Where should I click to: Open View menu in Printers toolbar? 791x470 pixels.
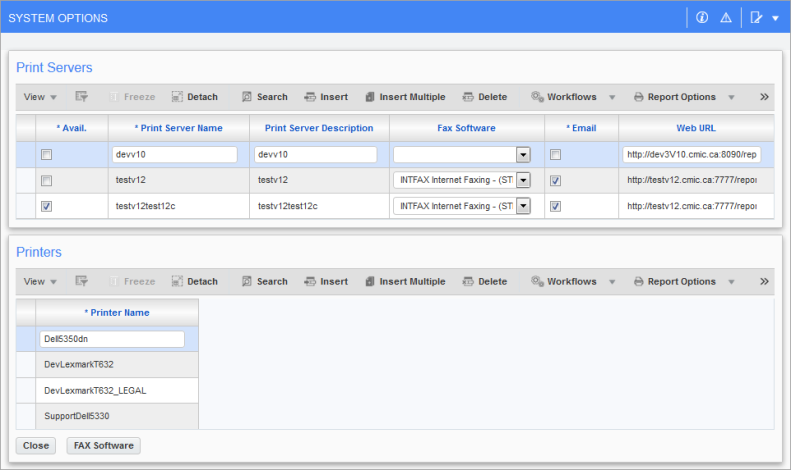pos(40,281)
